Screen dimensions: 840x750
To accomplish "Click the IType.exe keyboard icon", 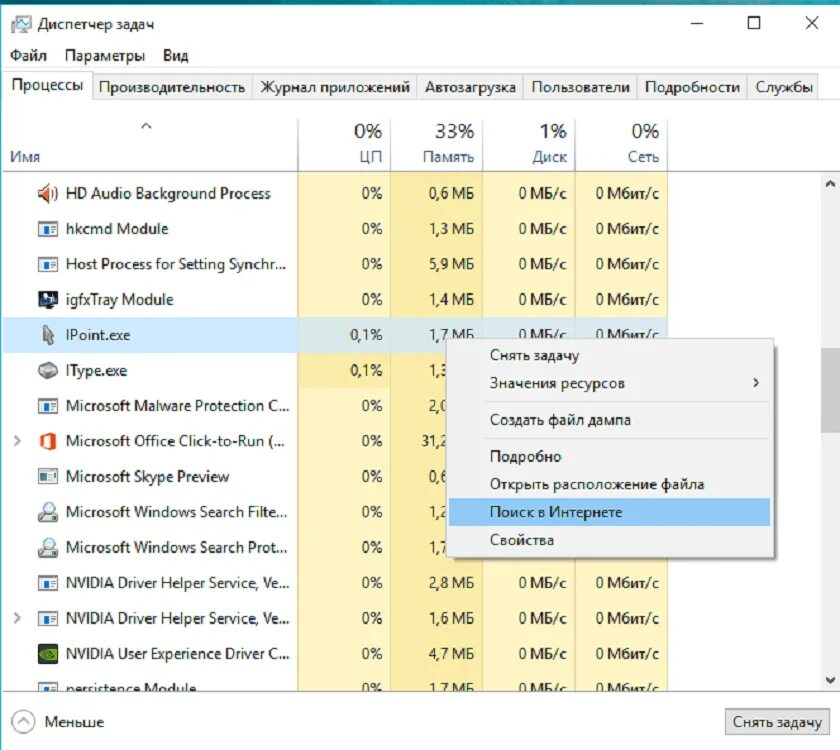I will coord(48,370).
